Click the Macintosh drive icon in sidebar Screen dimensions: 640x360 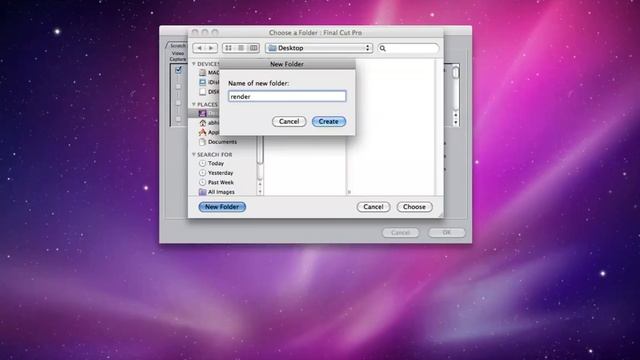pos(202,72)
